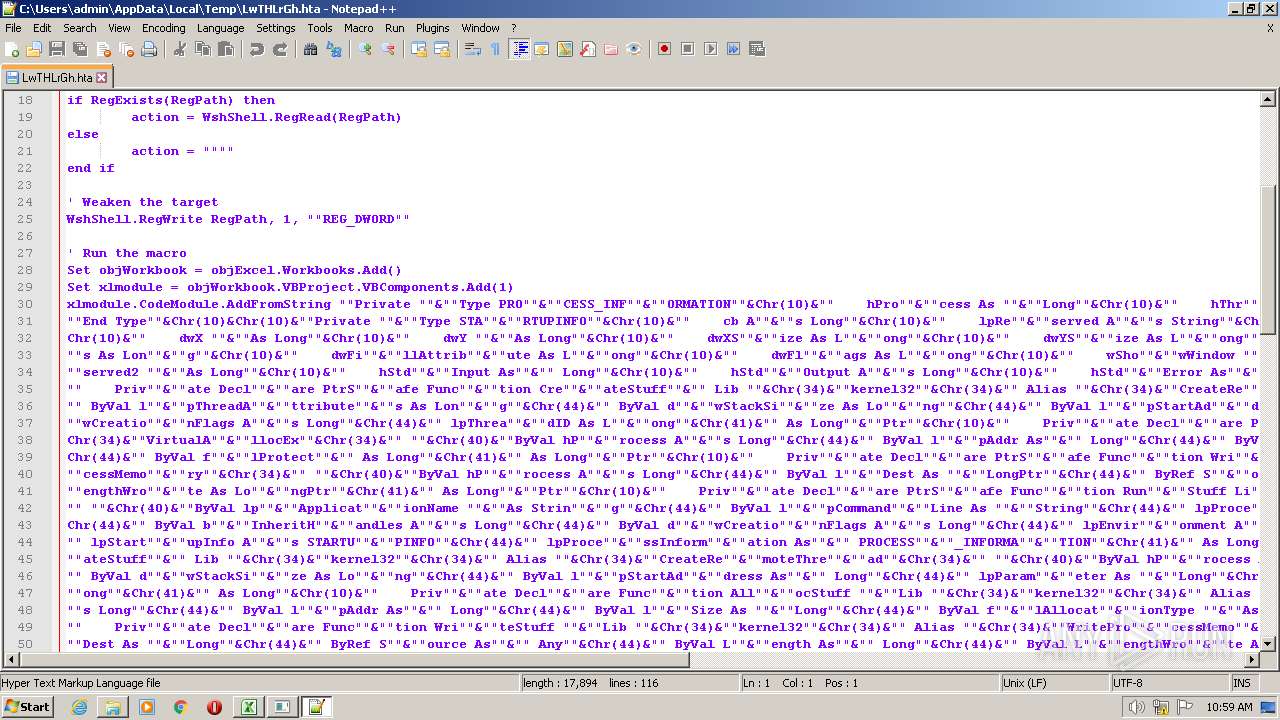This screenshot has width=1280, height=720.
Task: Open the Encoding menu
Action: [x=164, y=28]
